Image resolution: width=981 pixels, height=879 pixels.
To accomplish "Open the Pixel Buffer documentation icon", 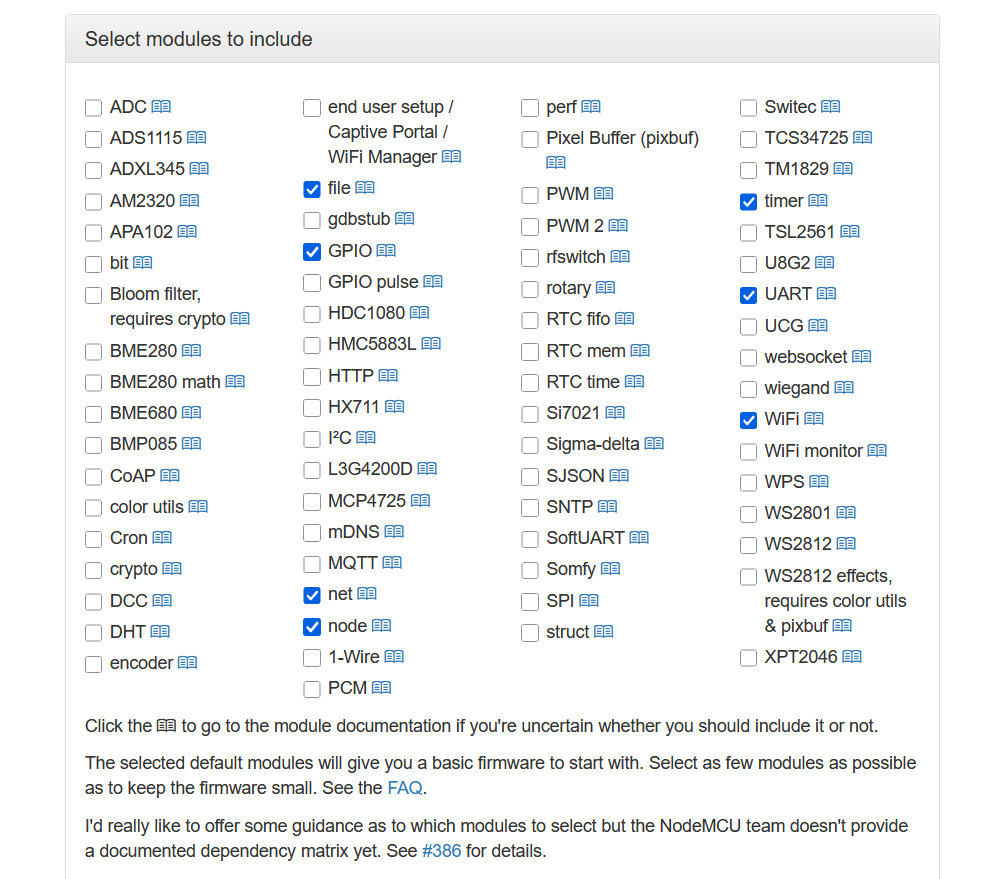I will [x=556, y=162].
